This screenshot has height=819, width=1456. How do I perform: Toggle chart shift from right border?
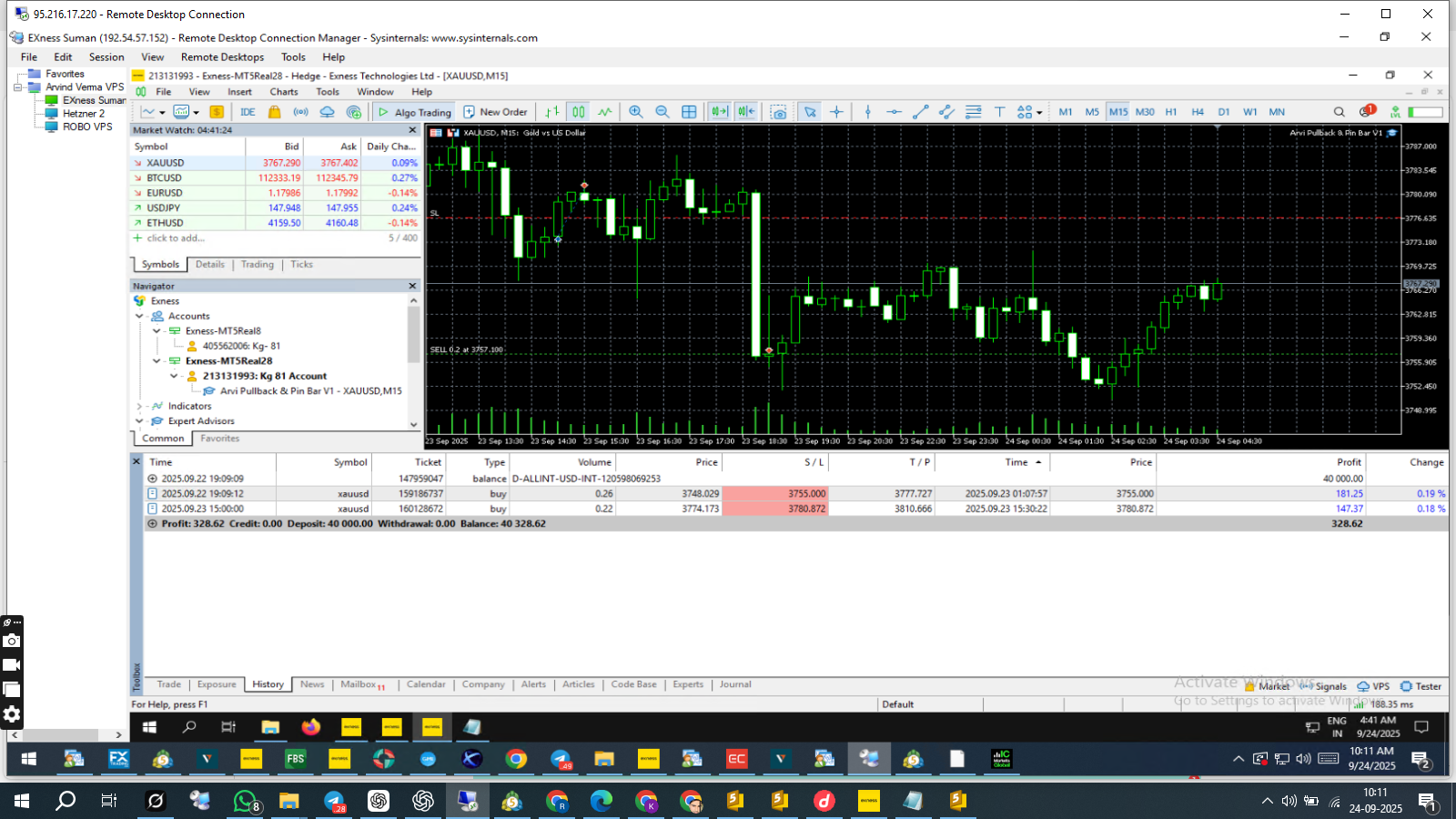coord(746,112)
